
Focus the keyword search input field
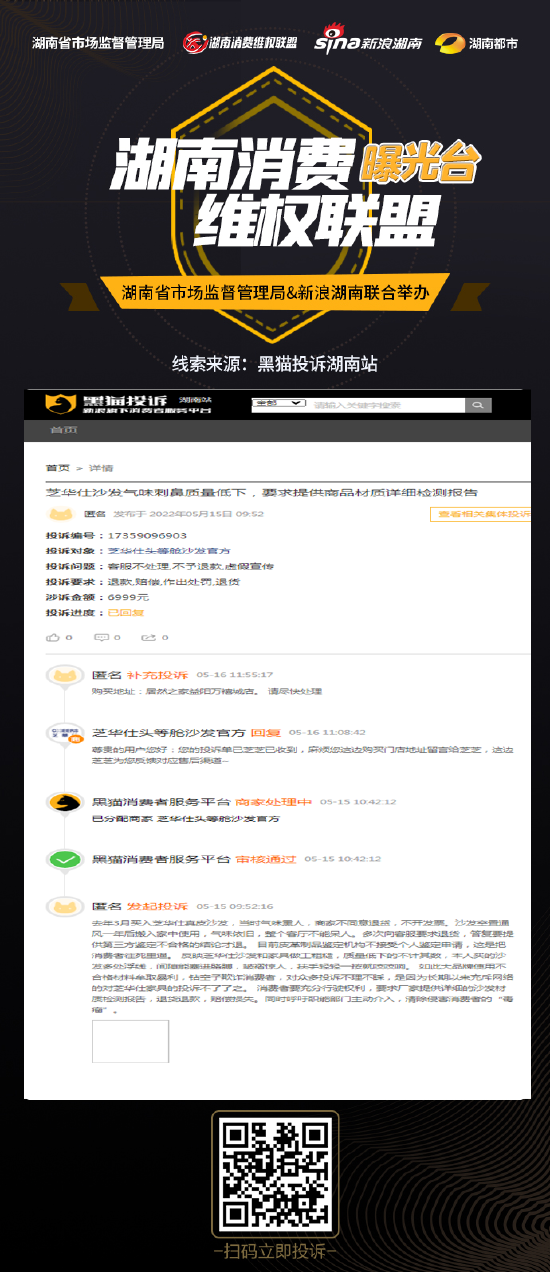387,405
